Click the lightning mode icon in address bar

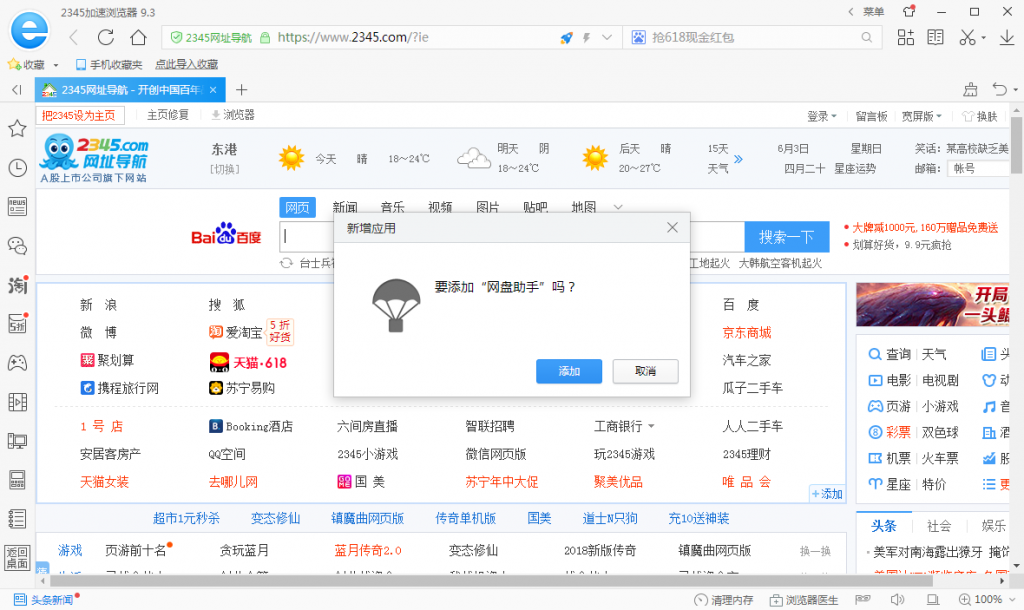(586, 38)
